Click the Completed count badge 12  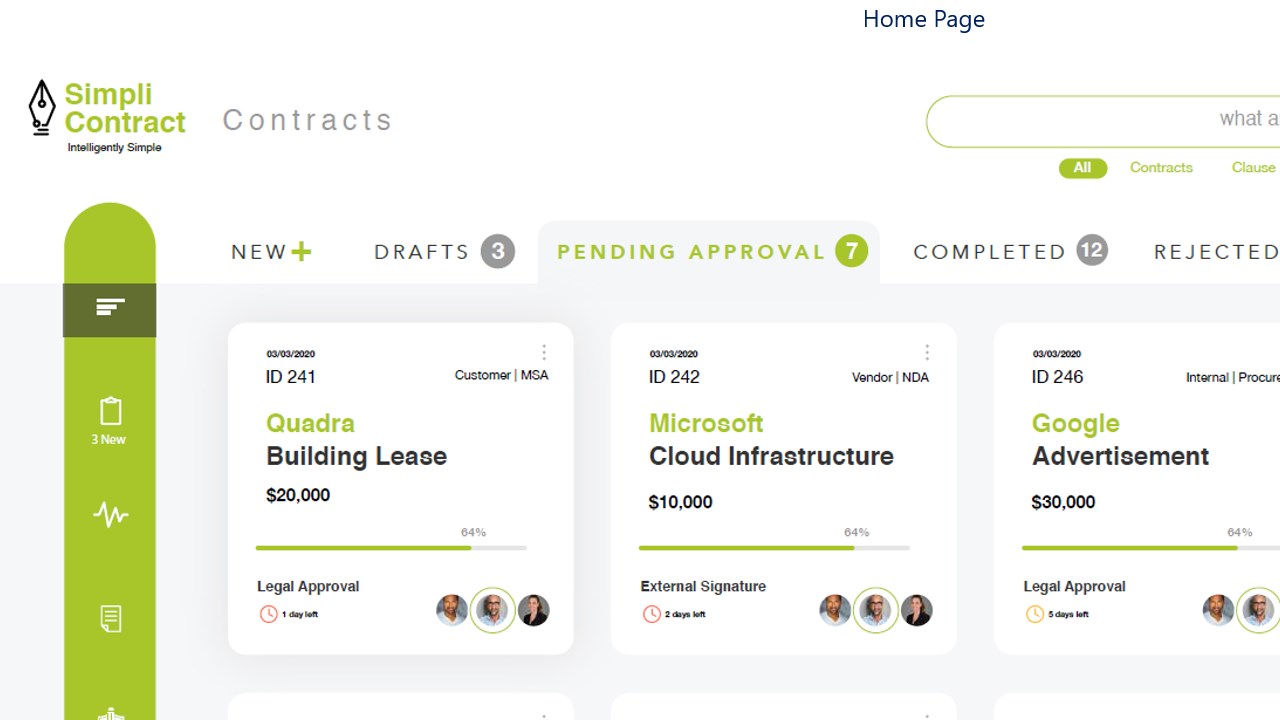1092,250
